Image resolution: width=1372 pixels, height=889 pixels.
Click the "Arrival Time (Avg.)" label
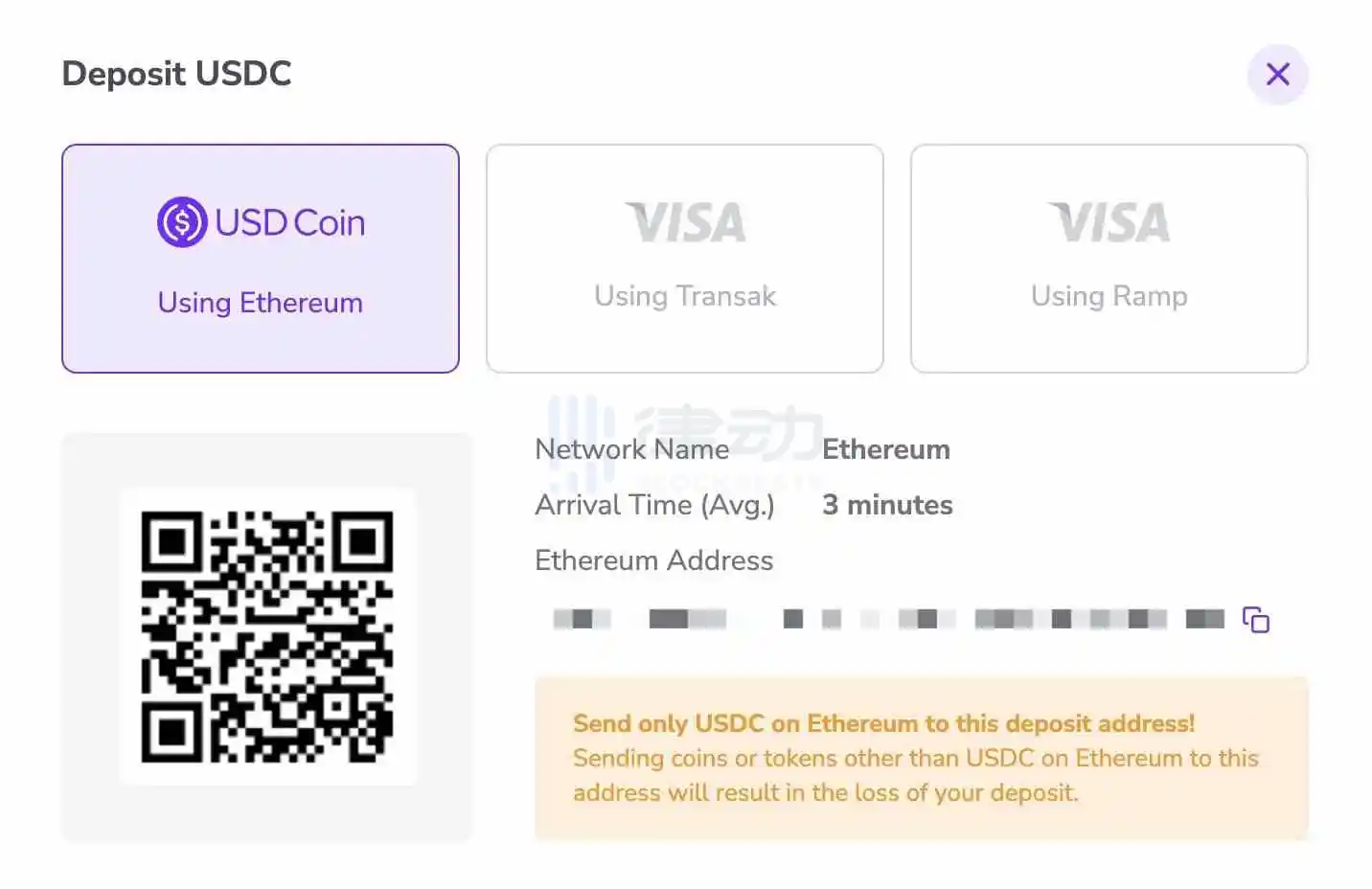654,505
